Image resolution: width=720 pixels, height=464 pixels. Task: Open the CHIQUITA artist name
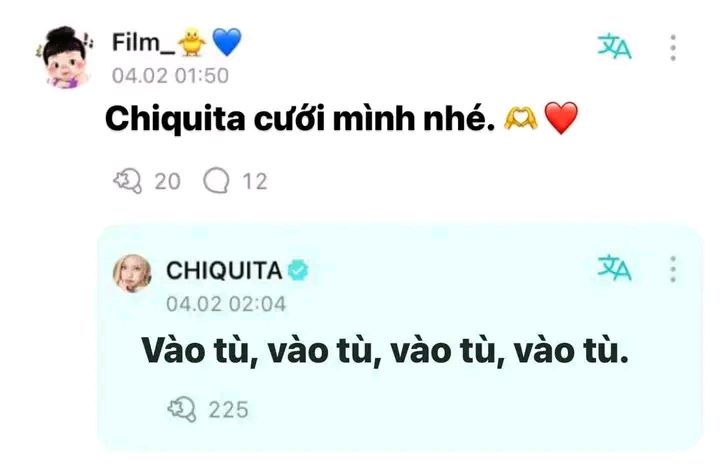pyautogui.click(x=224, y=270)
